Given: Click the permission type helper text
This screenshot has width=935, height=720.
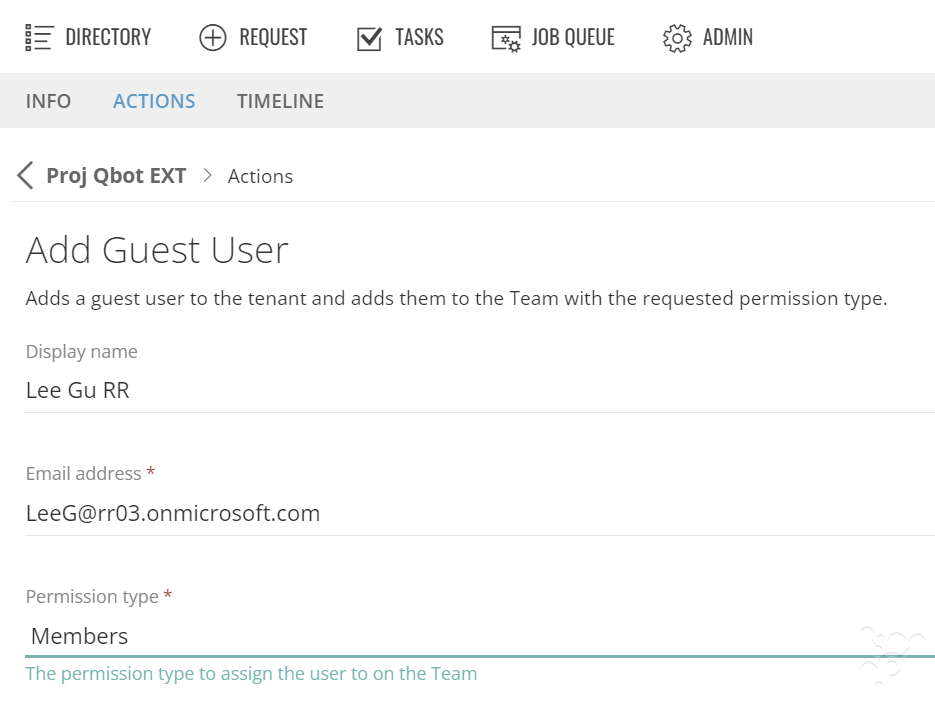Looking at the screenshot, I should 251,673.
